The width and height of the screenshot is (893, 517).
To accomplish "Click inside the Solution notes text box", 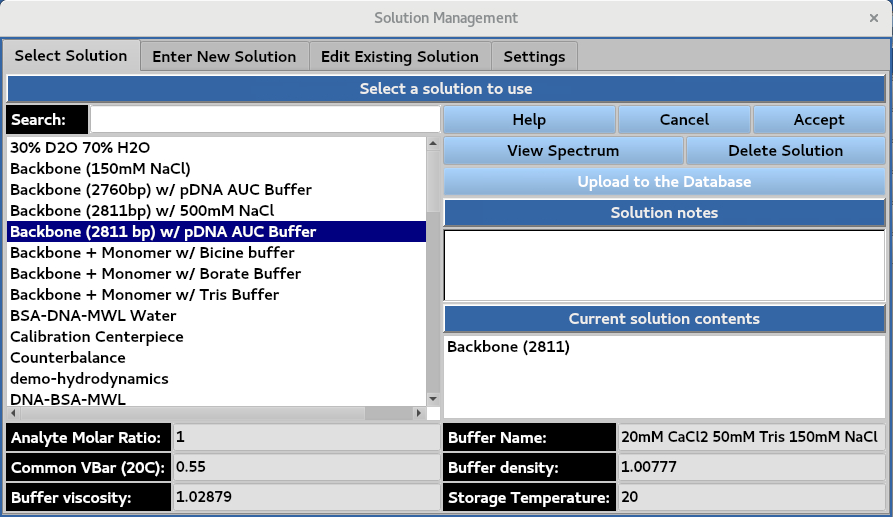I will click(664, 264).
